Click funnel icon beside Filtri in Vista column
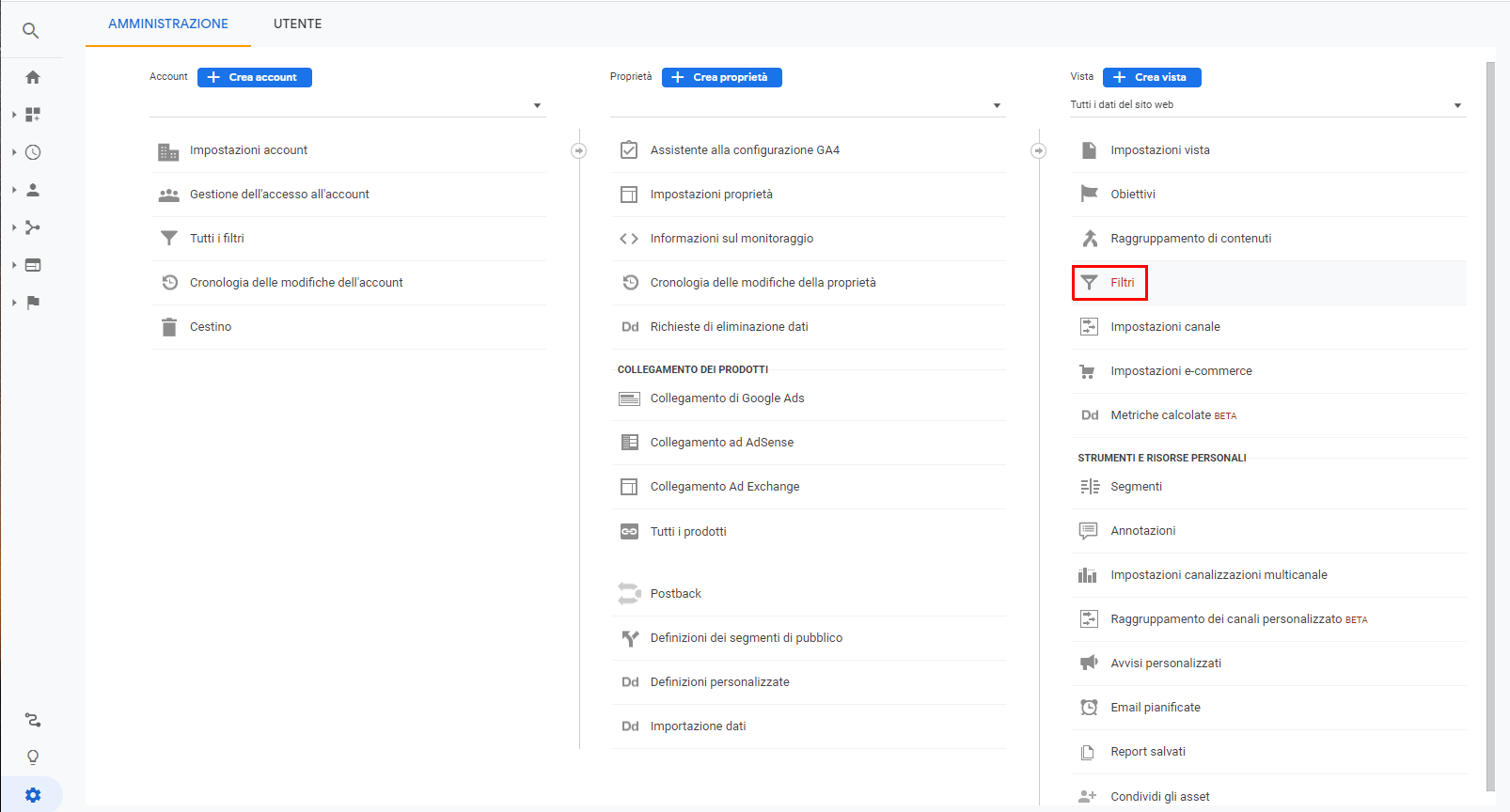This screenshot has width=1510, height=812. point(1089,283)
